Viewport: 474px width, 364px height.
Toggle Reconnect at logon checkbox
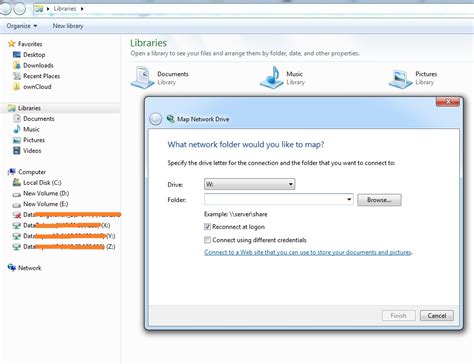coord(207,227)
